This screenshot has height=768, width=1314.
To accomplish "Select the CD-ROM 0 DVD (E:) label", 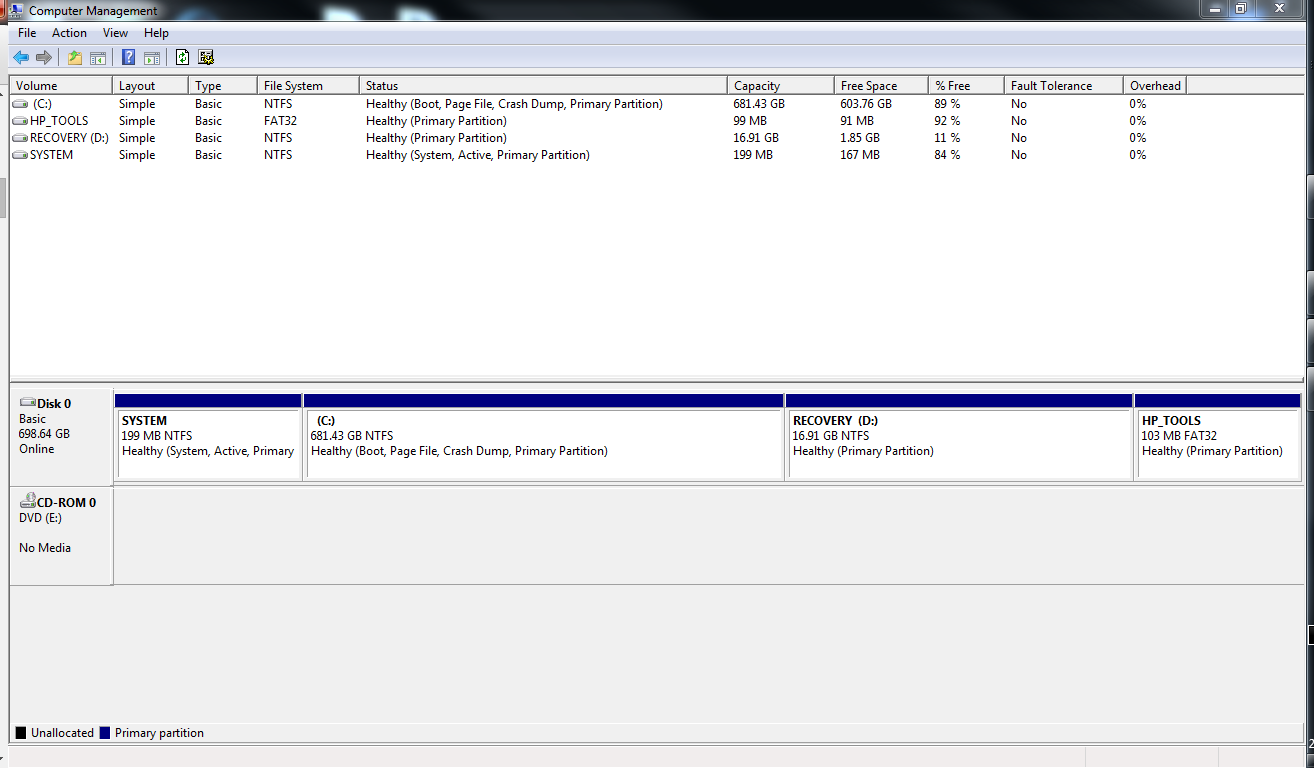I will (61, 536).
